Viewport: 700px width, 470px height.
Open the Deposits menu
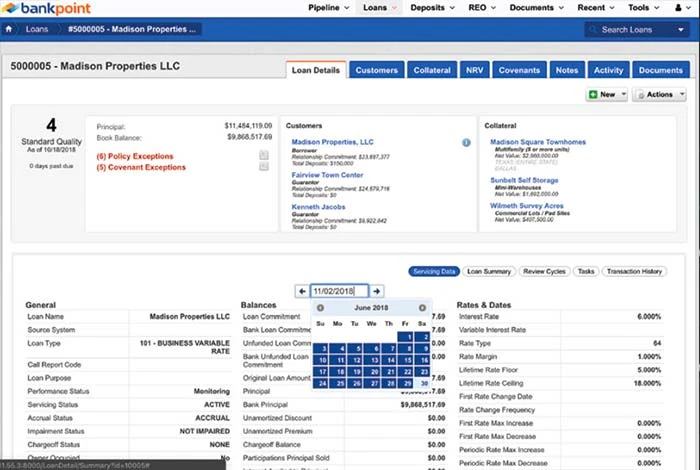coord(432,8)
